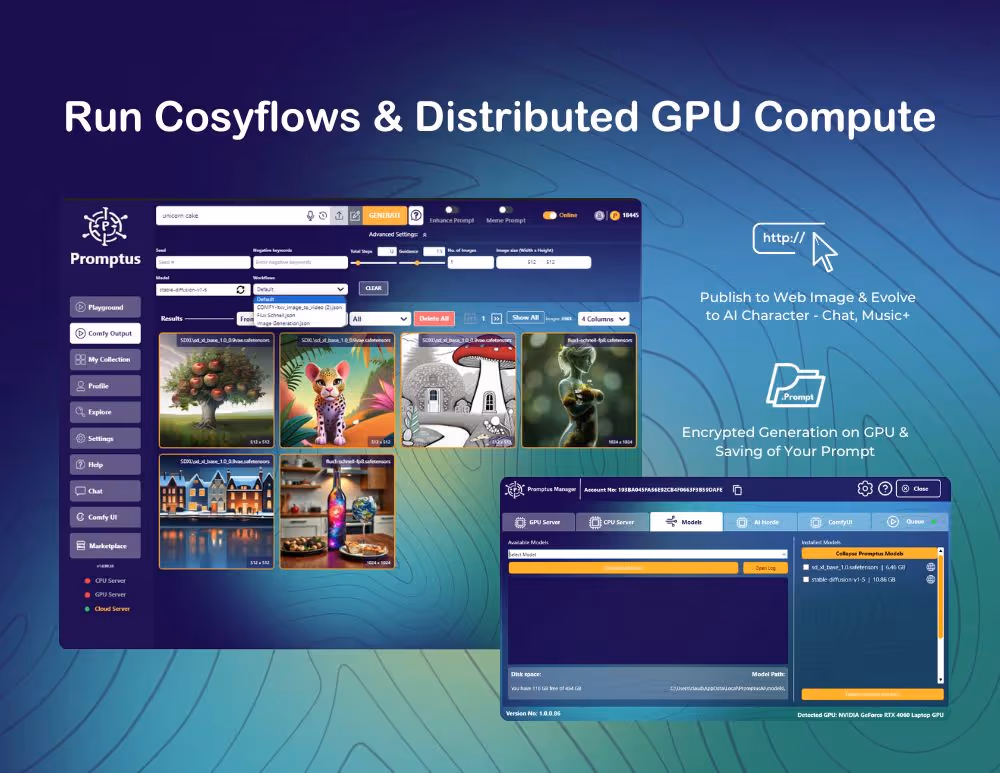Image resolution: width=1000 pixels, height=773 pixels.
Task: Choose COMFY image_to_video json workflow
Action: pyautogui.click(x=300, y=307)
